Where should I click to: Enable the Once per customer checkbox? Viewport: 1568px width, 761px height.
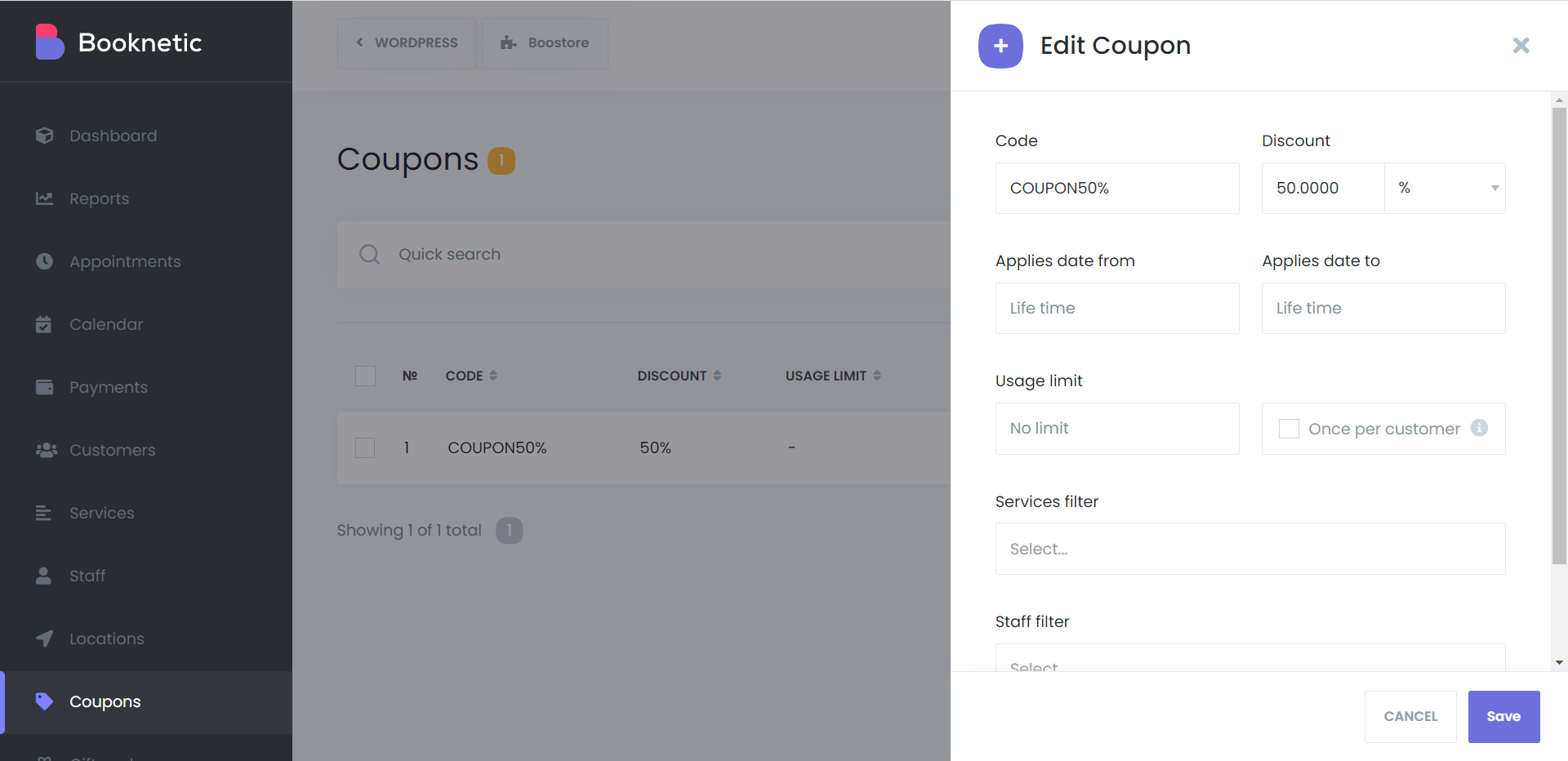click(x=1289, y=429)
